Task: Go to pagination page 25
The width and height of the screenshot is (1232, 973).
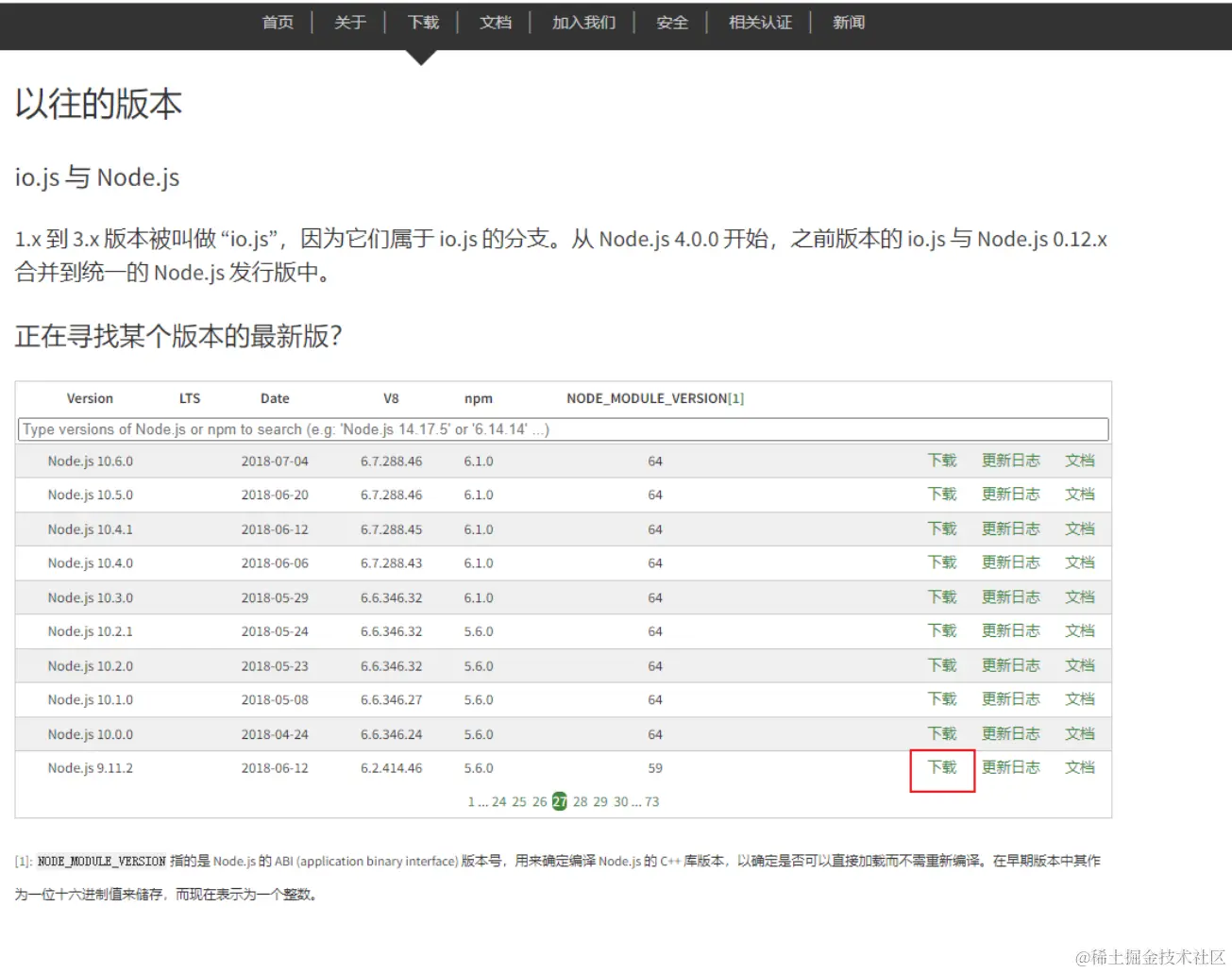Action: [519, 802]
